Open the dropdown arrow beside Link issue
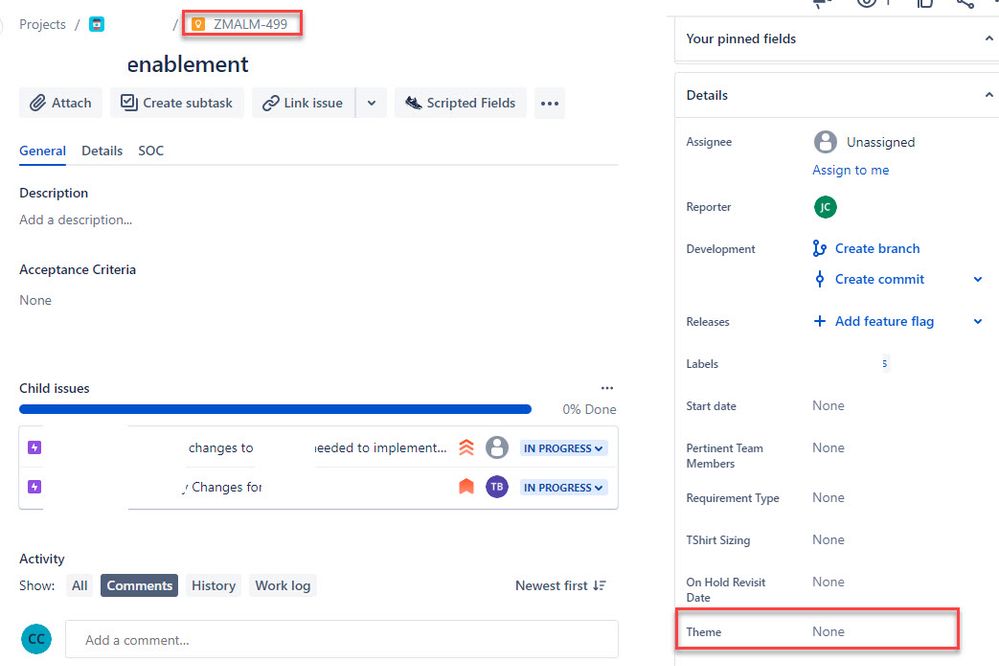The width and height of the screenshot is (999, 666). (x=371, y=103)
